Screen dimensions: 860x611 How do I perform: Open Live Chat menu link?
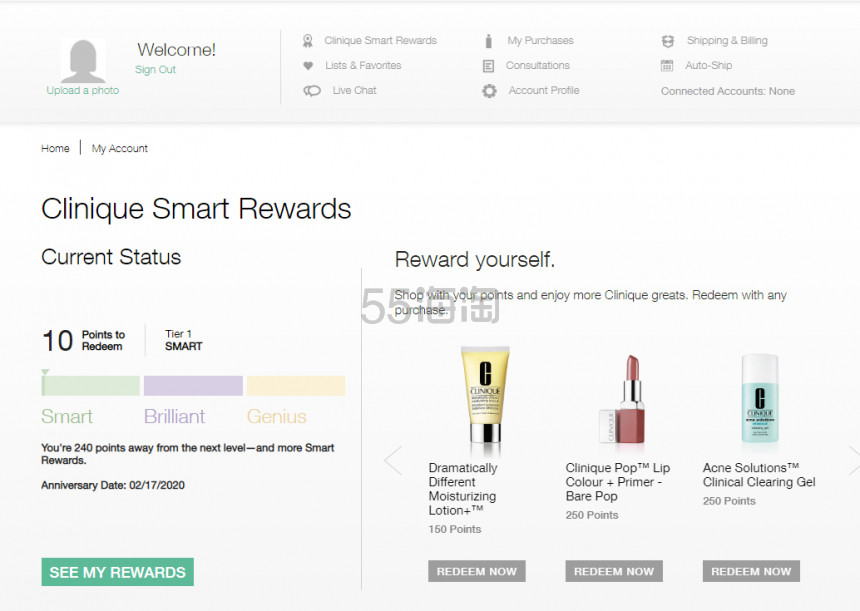pyautogui.click(x=354, y=90)
